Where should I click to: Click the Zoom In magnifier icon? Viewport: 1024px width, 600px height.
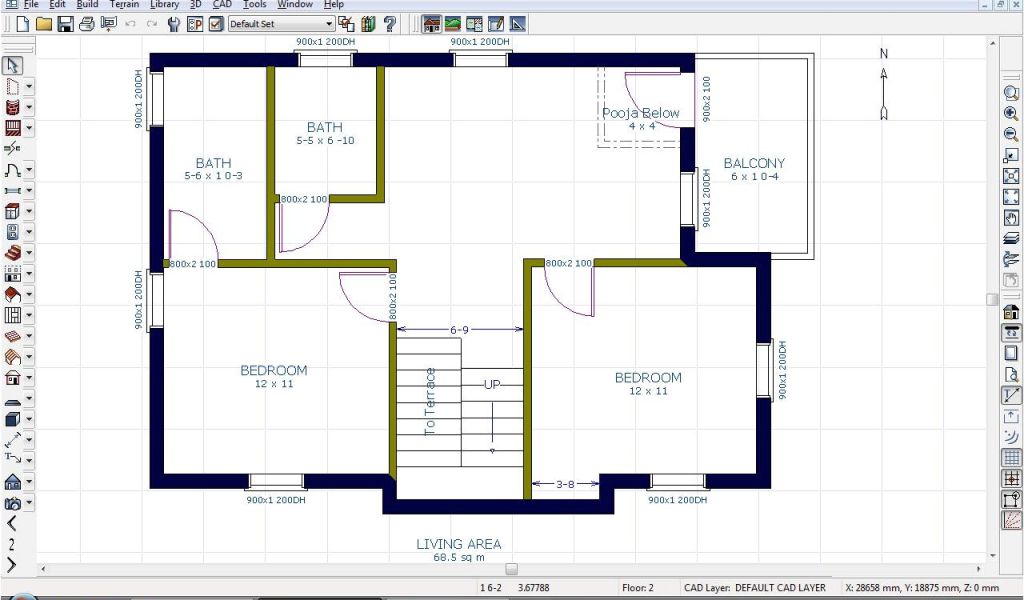click(1011, 113)
